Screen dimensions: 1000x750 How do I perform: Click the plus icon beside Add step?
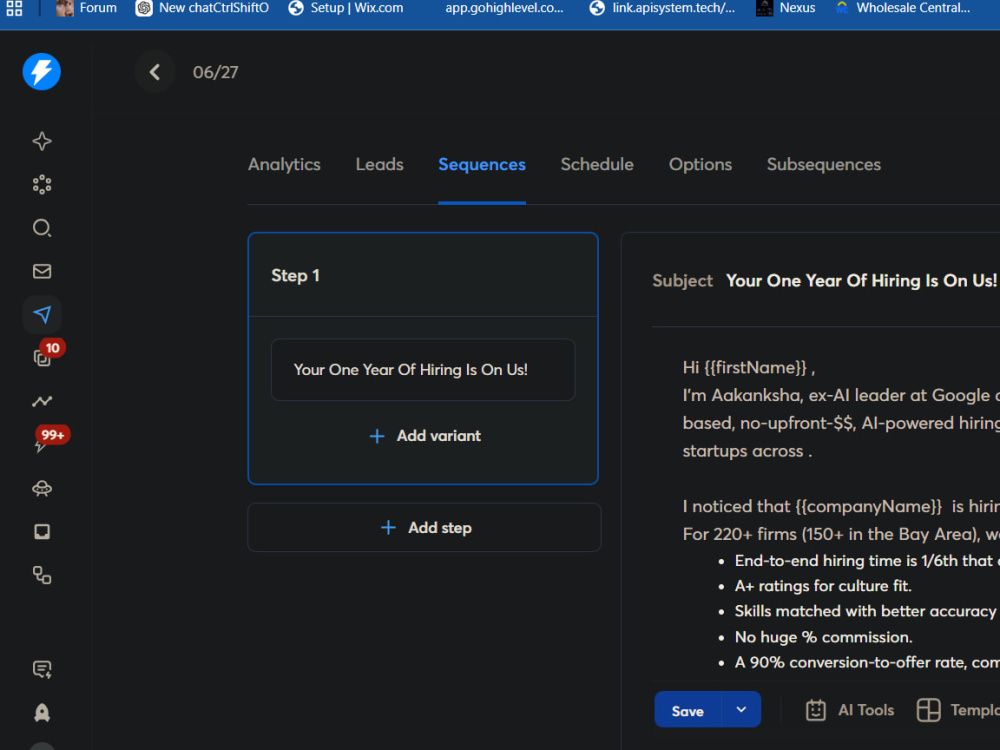[388, 527]
